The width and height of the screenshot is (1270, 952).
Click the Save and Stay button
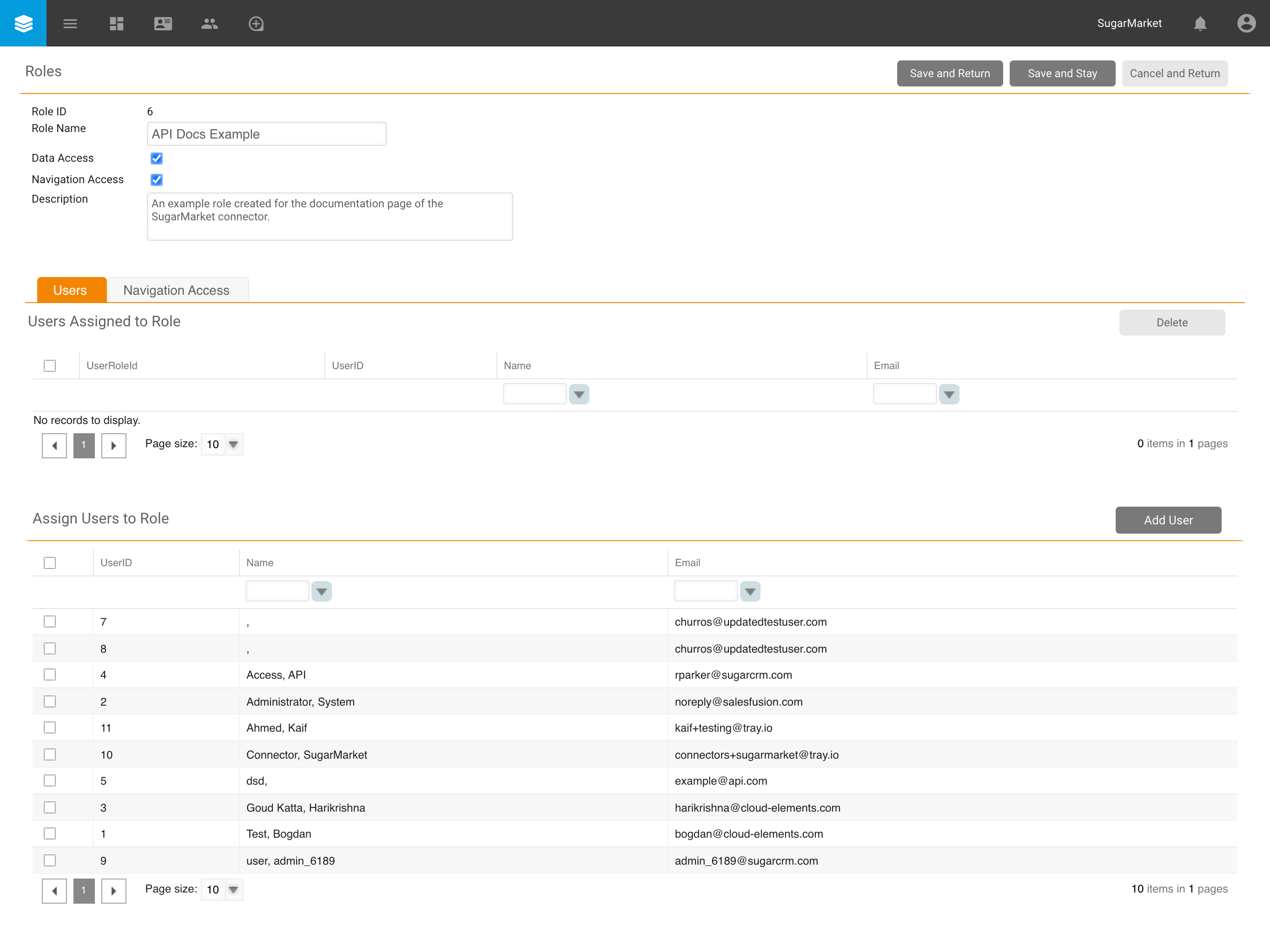coord(1062,73)
